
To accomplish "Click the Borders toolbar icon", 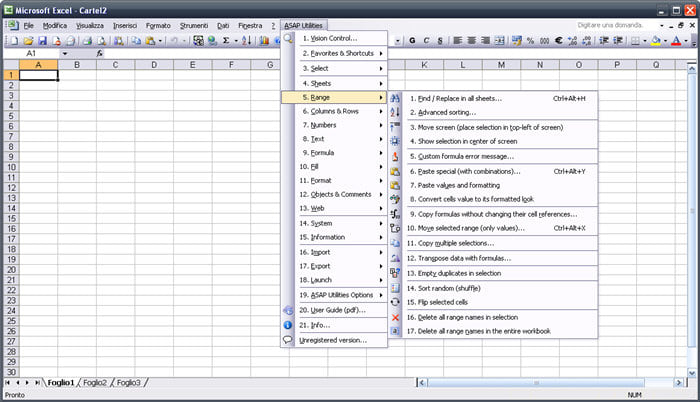I will (x=635, y=41).
